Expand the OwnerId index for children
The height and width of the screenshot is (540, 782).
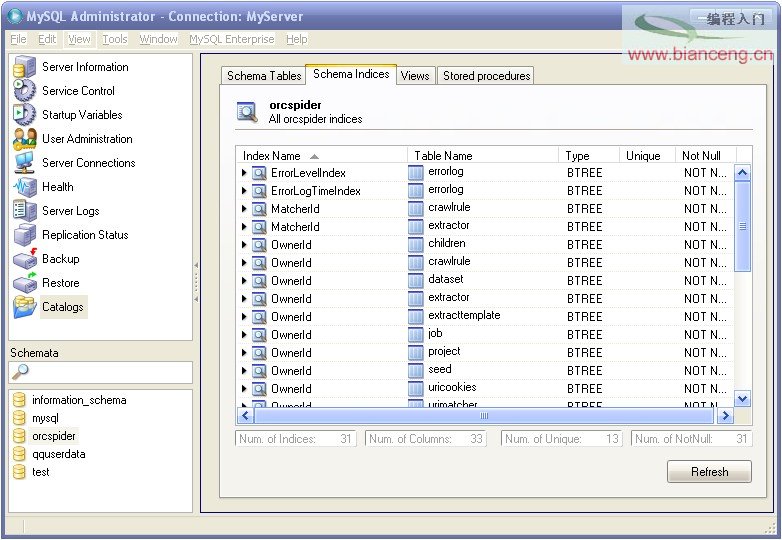244,245
